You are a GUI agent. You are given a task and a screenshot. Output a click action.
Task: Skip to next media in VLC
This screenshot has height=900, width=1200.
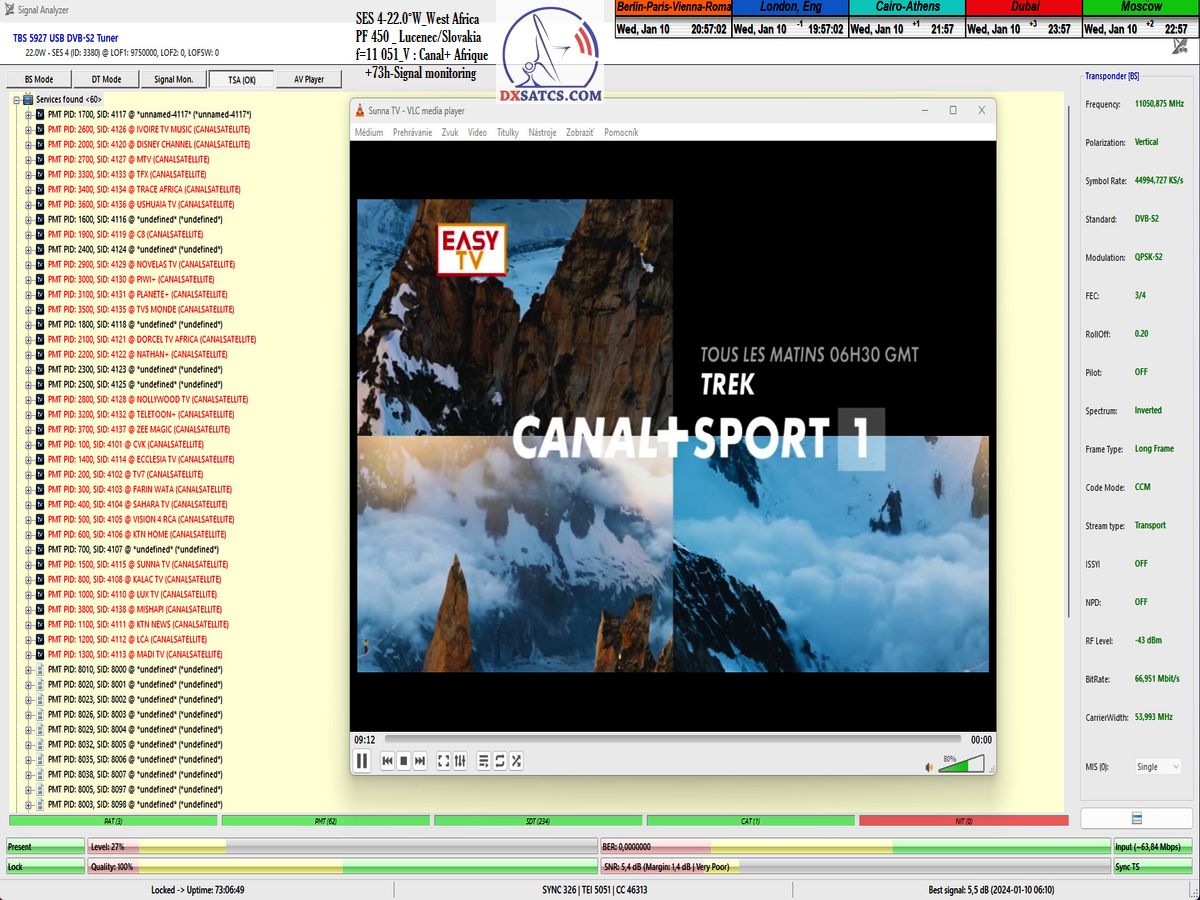[x=420, y=761]
